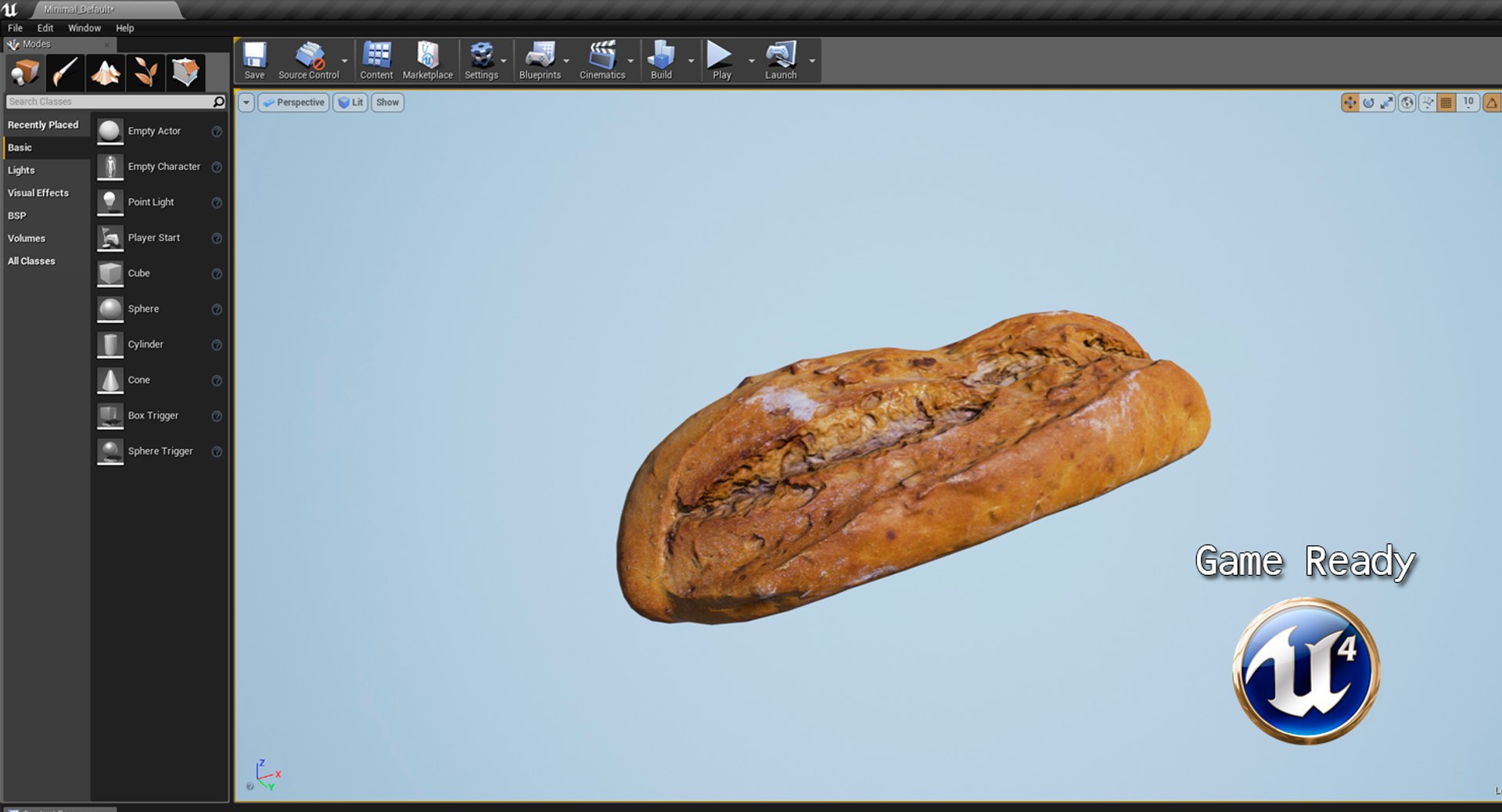This screenshot has width=1502, height=812.
Task: Click the Blueprints toolbar icon
Action: coord(540,60)
